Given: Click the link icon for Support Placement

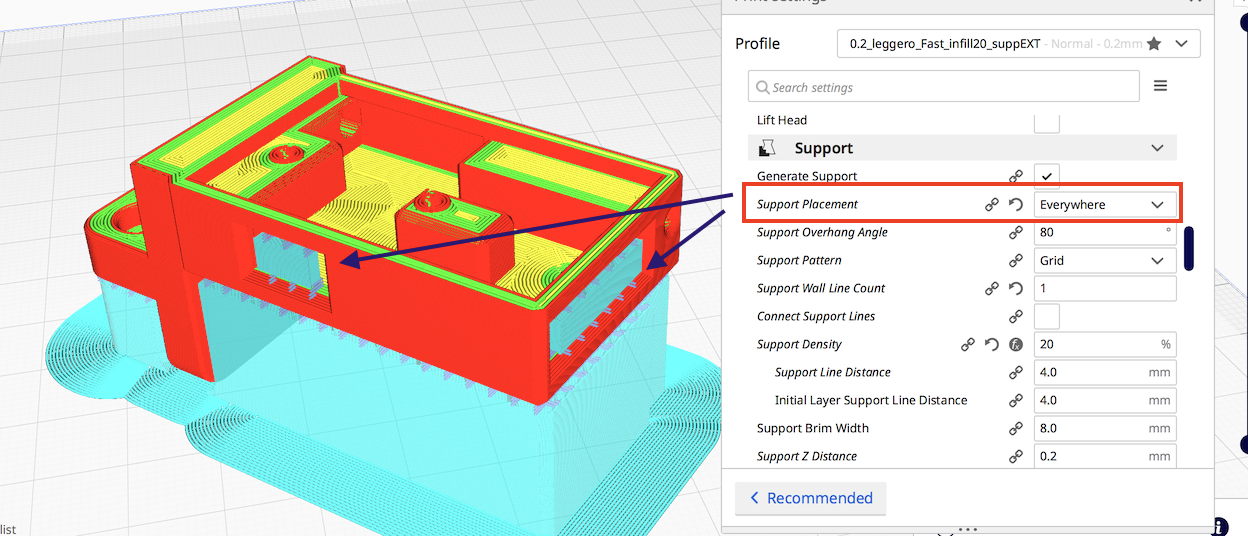Looking at the screenshot, I should click(x=992, y=204).
